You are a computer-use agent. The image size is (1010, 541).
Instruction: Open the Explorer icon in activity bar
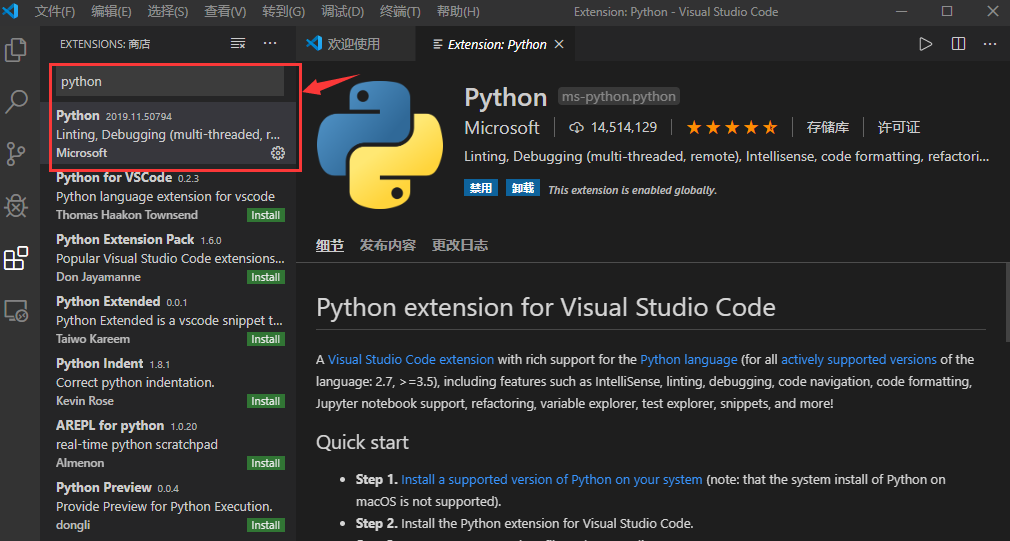pos(16,49)
